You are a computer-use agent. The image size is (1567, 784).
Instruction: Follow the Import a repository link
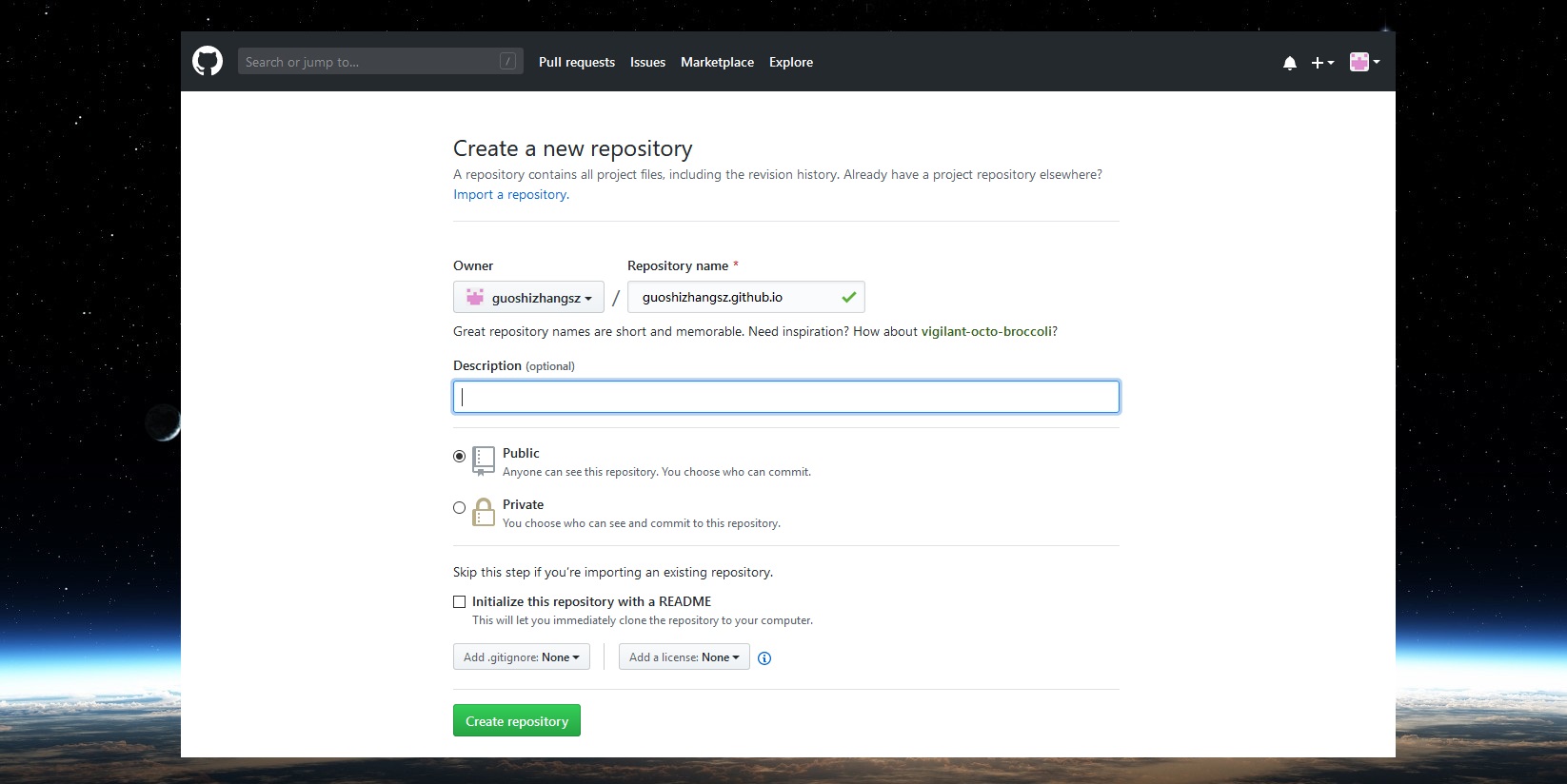coord(510,194)
